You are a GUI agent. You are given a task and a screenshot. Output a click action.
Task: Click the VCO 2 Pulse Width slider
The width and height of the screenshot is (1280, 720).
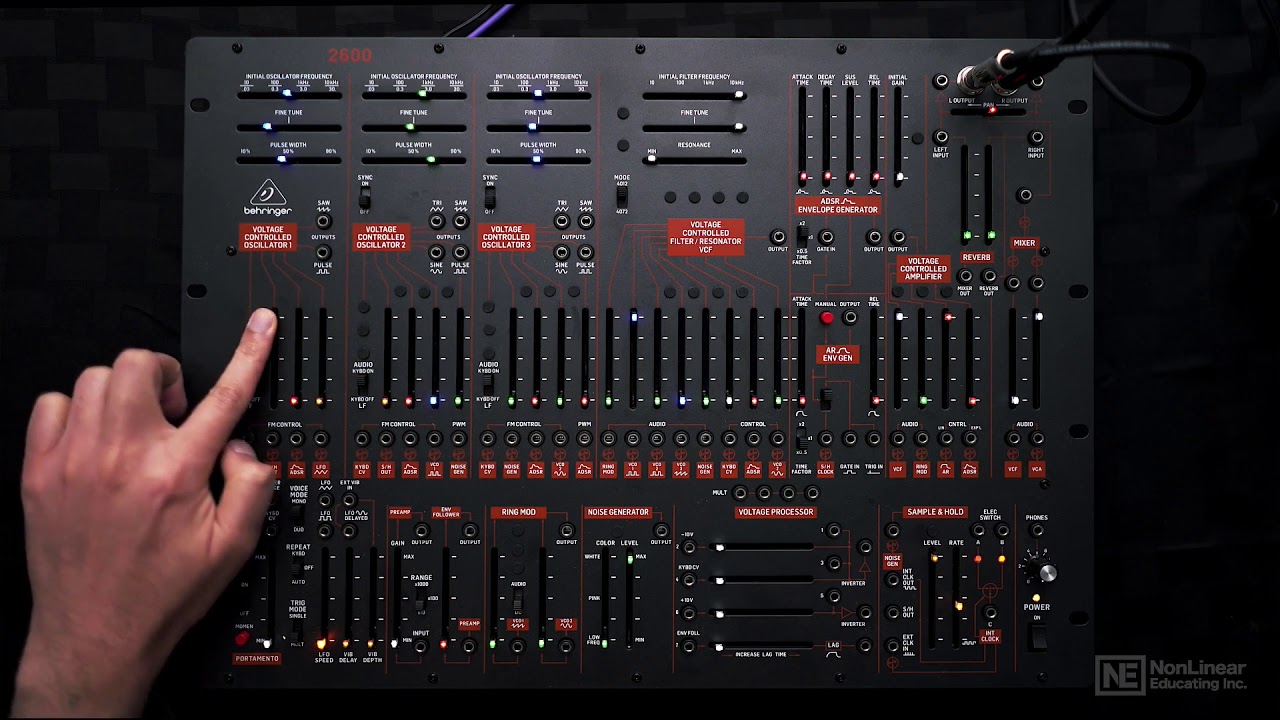[413, 159]
